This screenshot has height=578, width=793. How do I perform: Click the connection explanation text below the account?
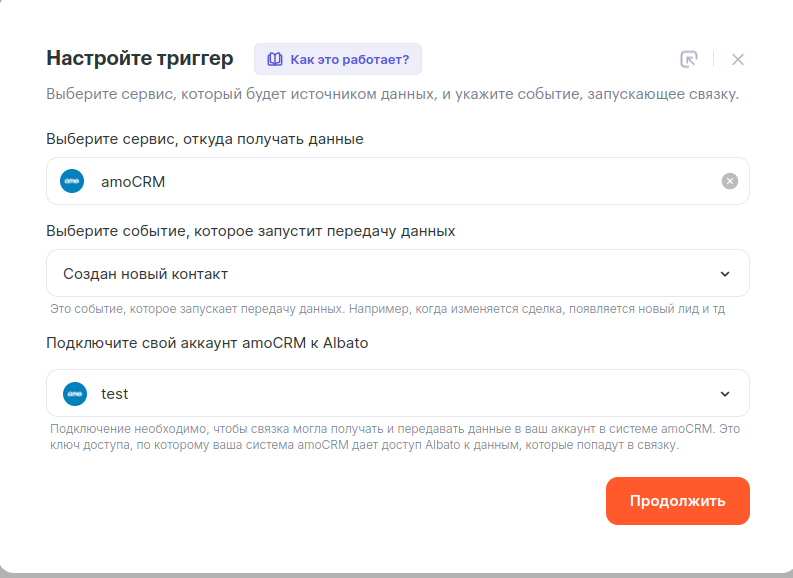pyautogui.click(x=395, y=437)
